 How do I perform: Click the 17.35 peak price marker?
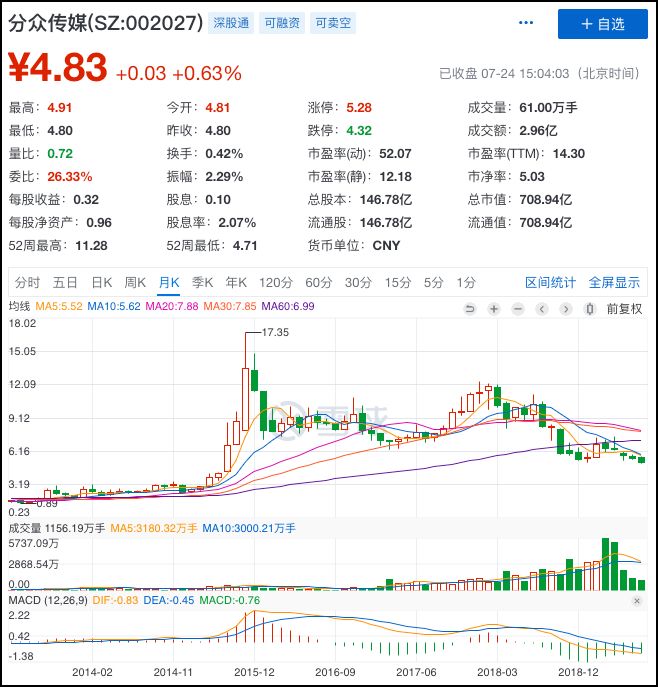pos(275,333)
